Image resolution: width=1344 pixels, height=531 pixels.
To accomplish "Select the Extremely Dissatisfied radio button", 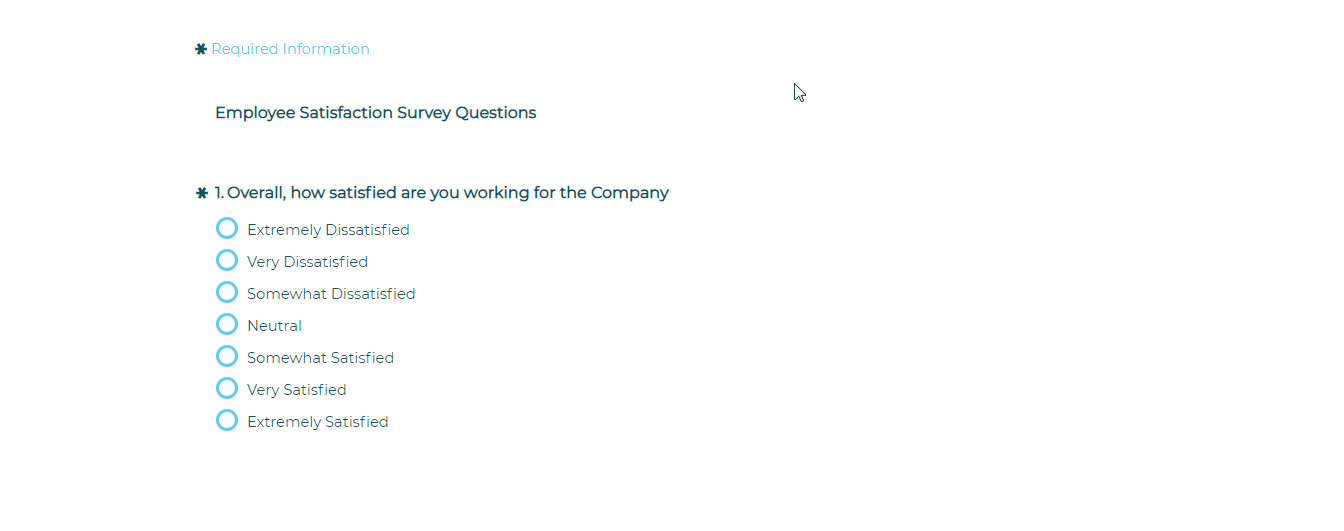I will (x=227, y=229).
